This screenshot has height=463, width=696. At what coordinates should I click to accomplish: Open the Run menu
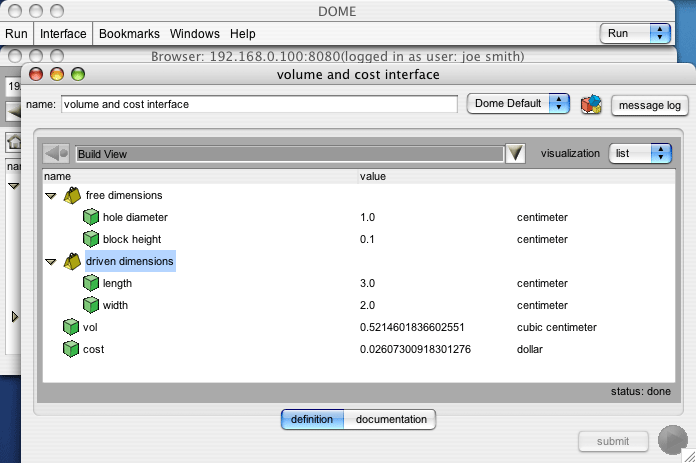point(16,34)
